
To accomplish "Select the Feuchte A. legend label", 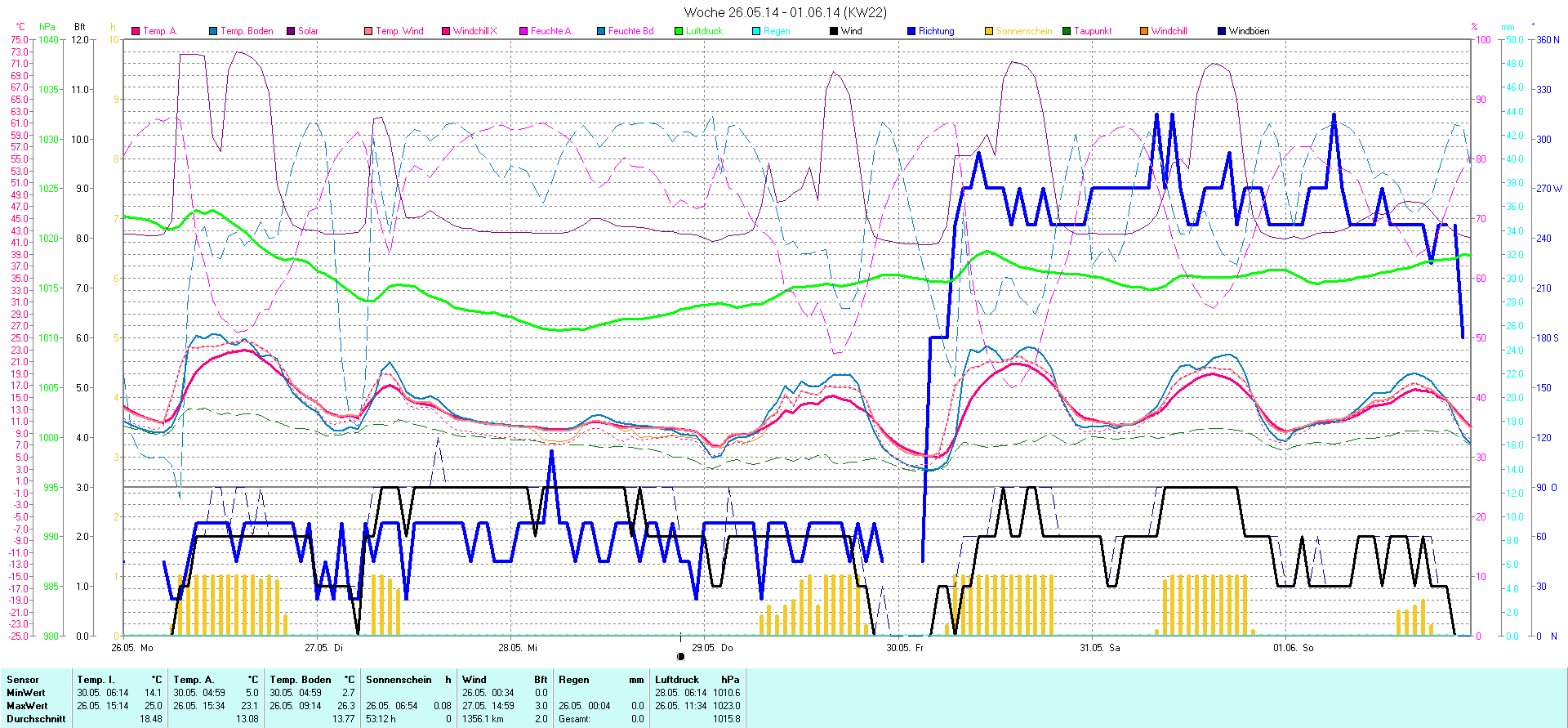I will pos(551,31).
